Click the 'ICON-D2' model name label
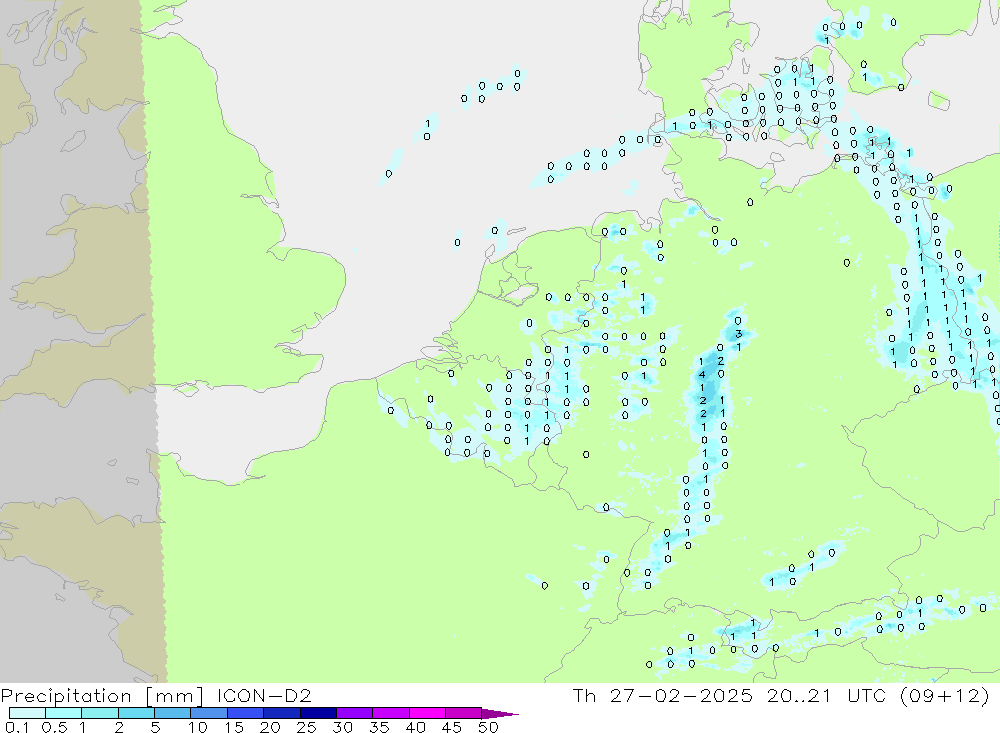Image resolution: width=1000 pixels, height=733 pixels. click(264, 695)
